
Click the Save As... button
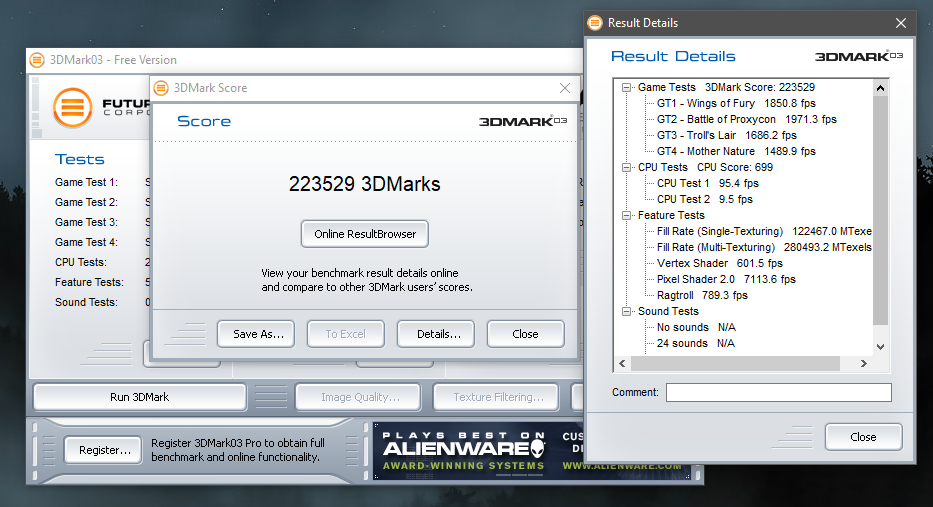pos(256,334)
